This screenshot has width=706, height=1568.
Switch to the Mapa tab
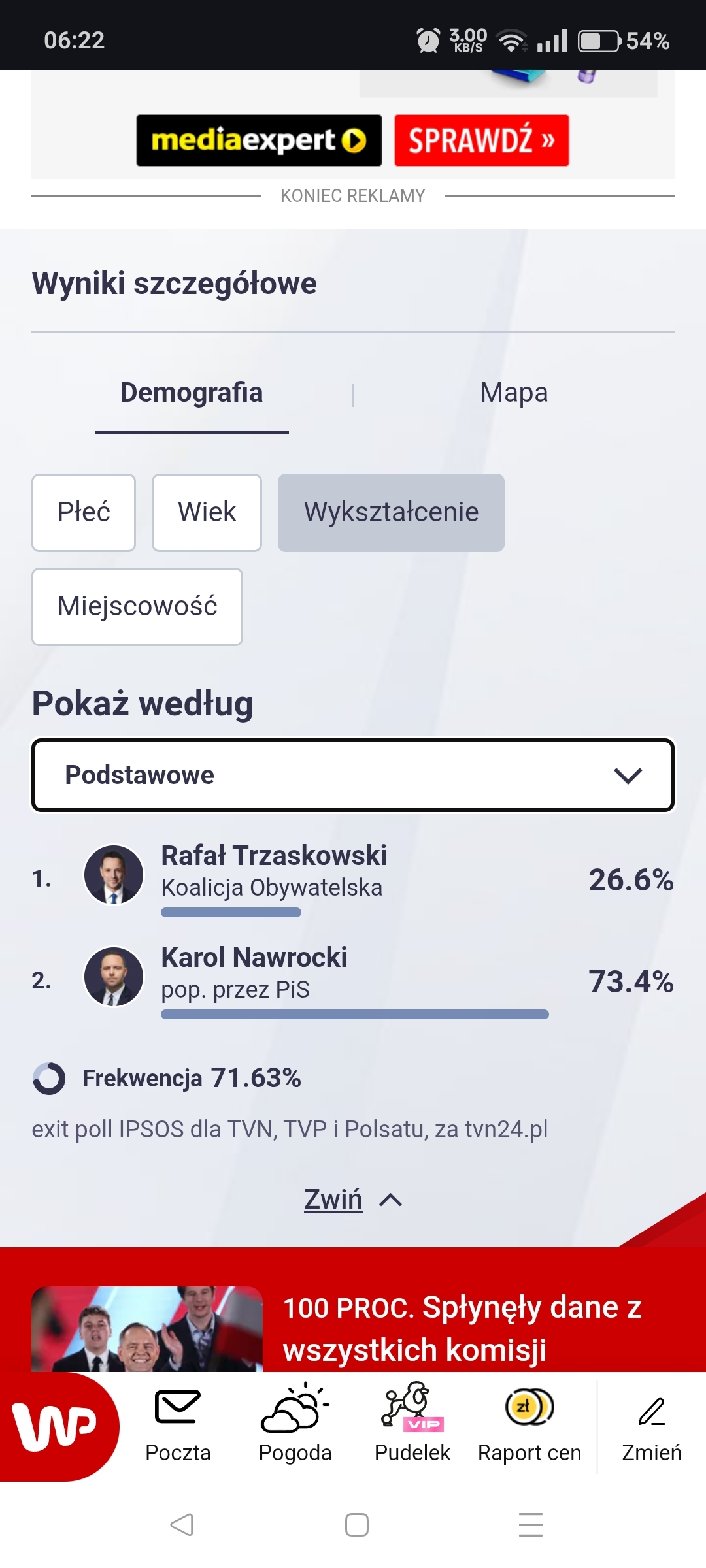(x=514, y=393)
